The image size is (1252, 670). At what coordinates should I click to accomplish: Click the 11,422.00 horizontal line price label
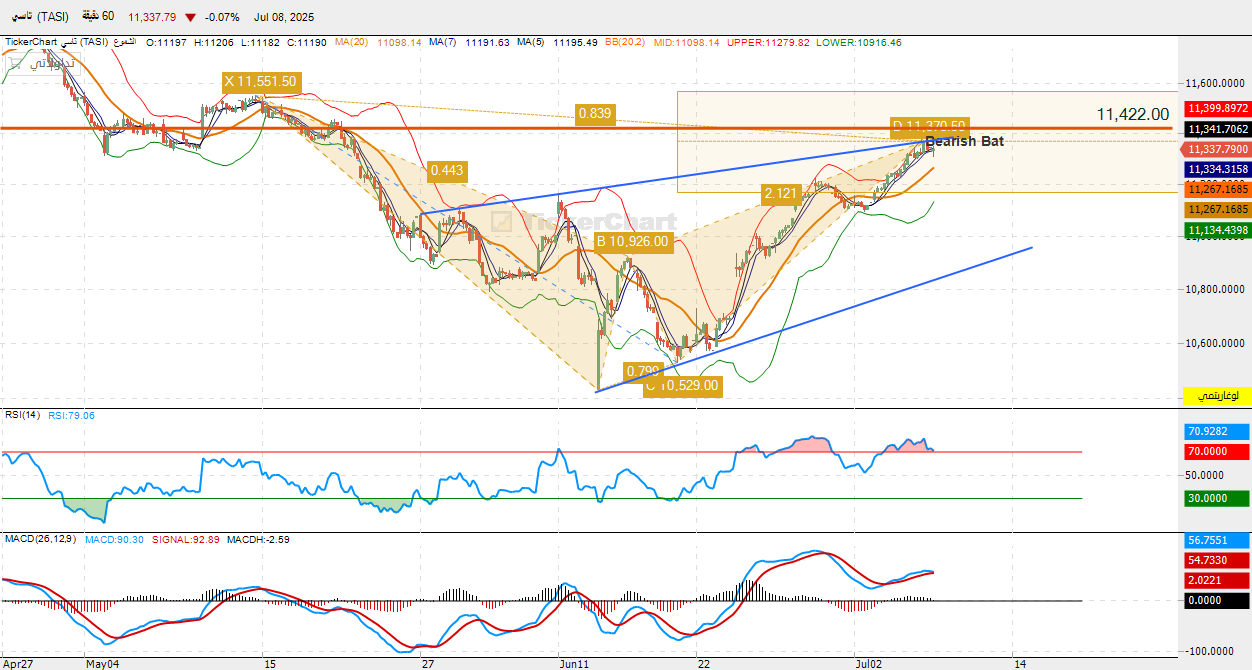pos(1132,115)
